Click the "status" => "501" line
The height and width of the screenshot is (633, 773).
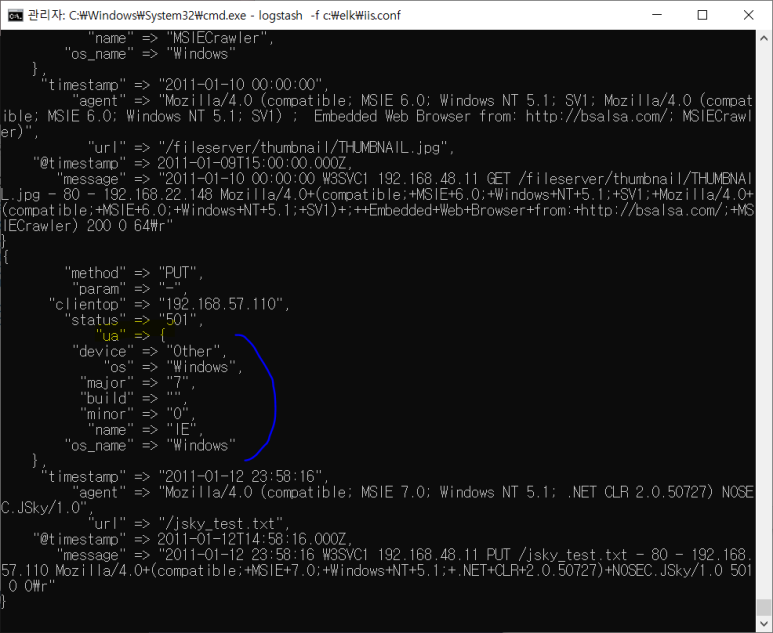[x=134, y=320]
